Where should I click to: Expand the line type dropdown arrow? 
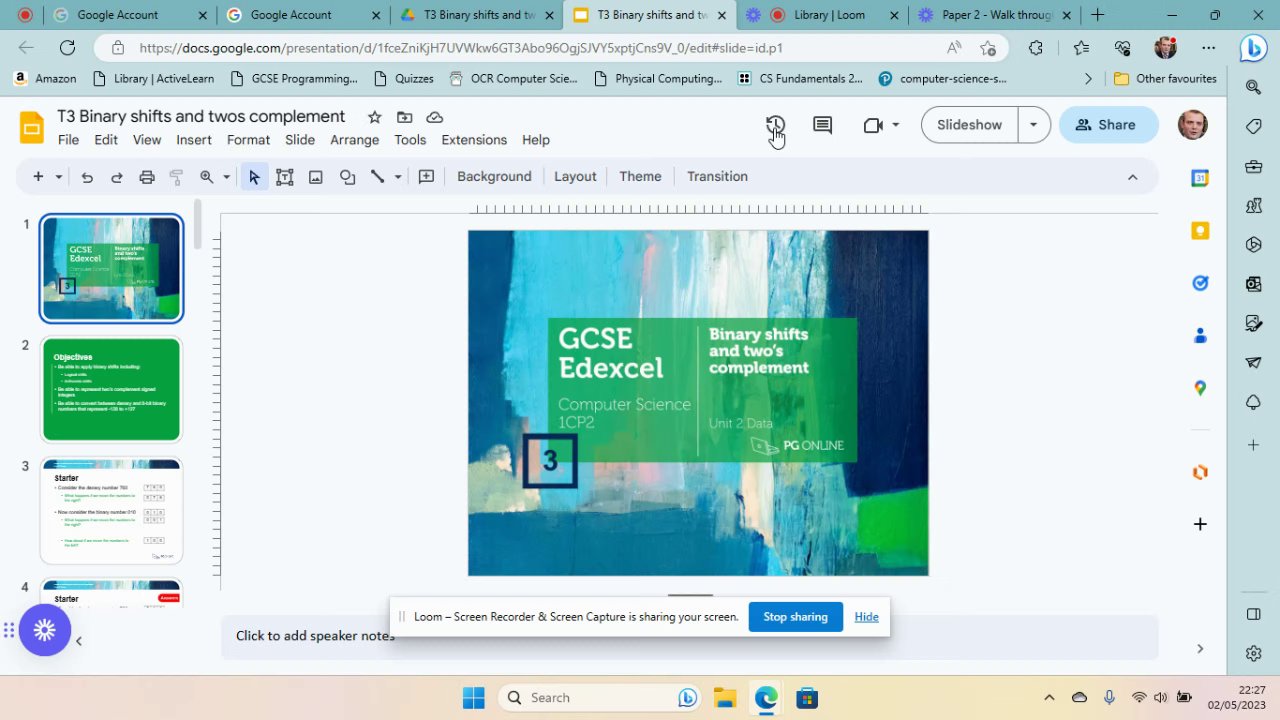[x=397, y=177]
